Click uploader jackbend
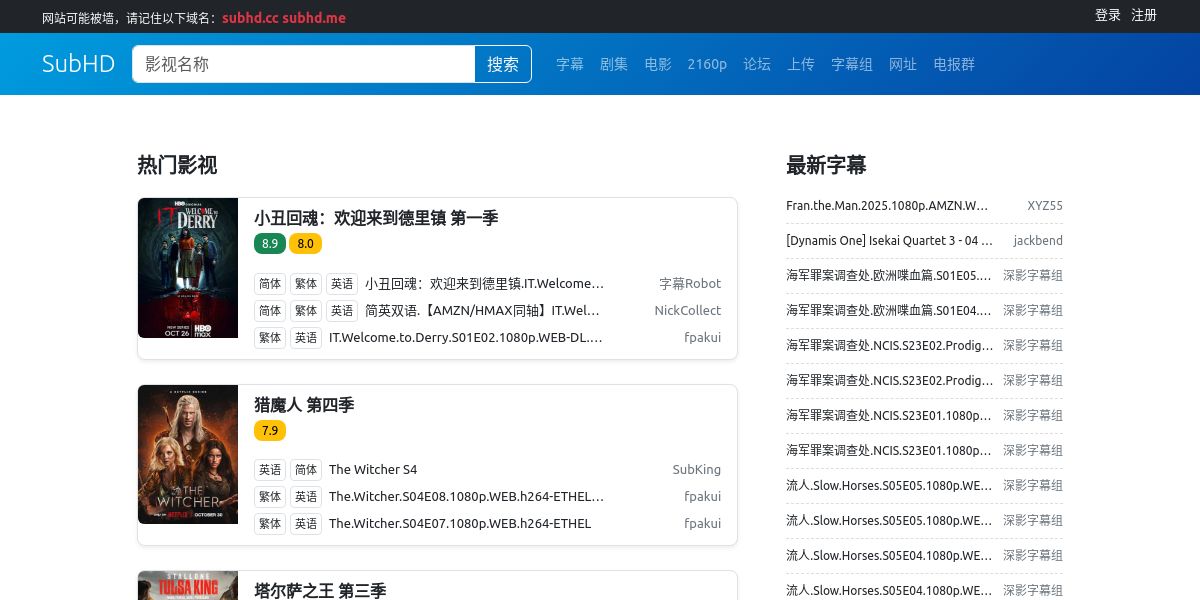This screenshot has width=1200, height=600. point(1038,241)
